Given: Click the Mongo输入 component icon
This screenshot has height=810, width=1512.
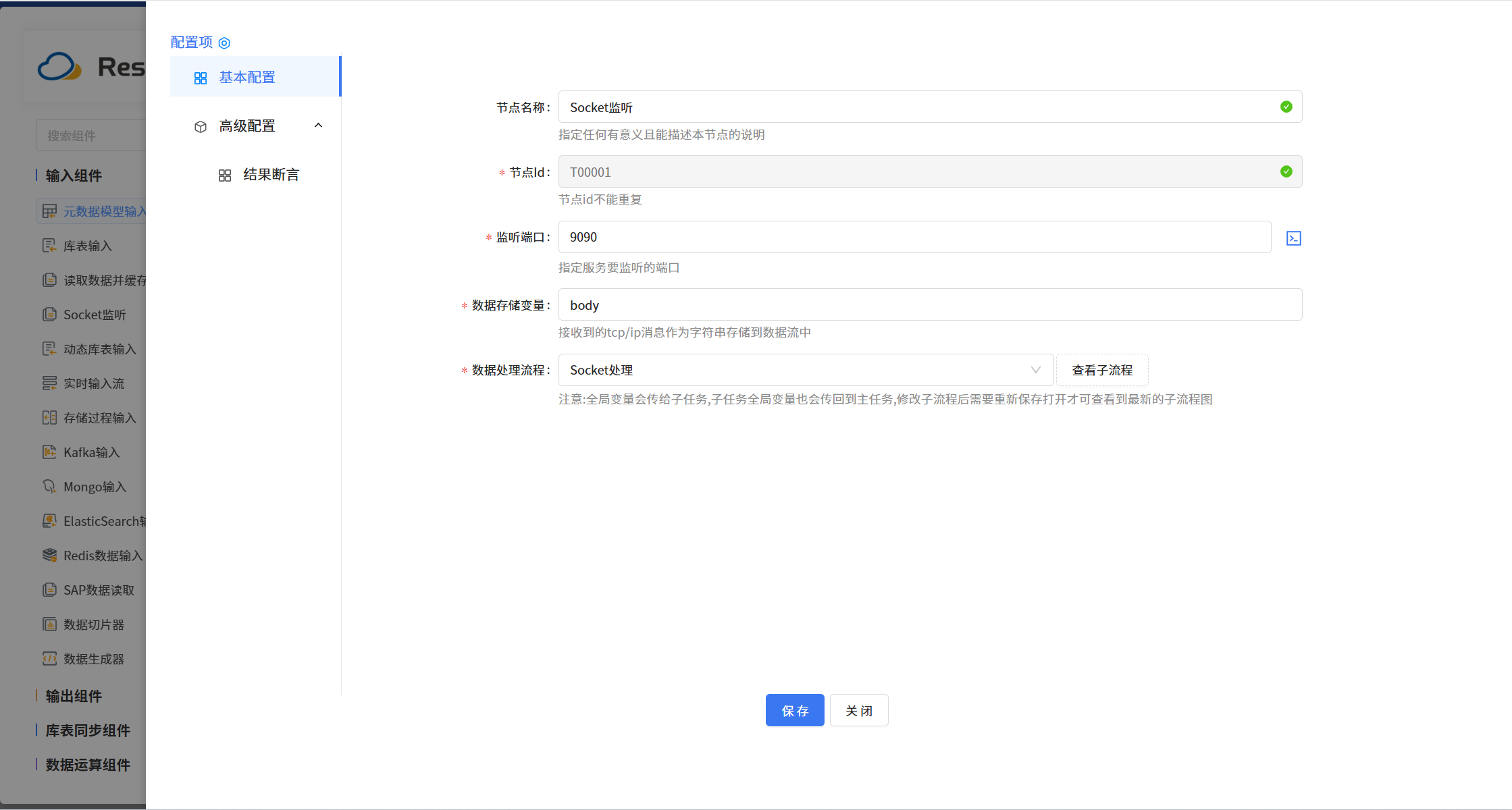Looking at the screenshot, I should tap(49, 486).
